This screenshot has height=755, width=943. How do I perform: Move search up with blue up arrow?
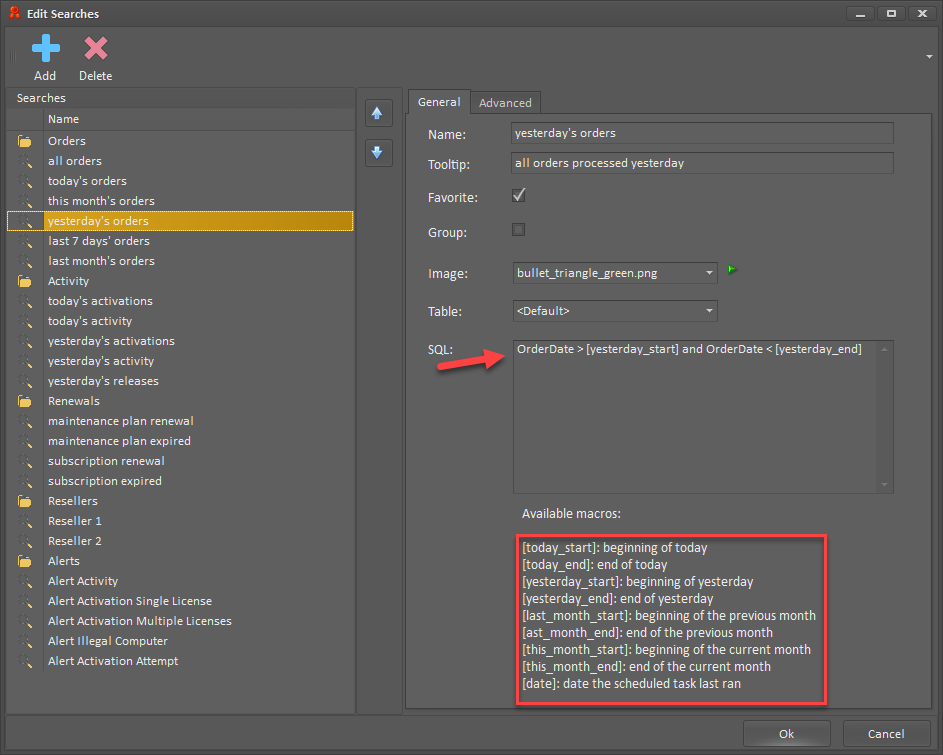point(378,113)
